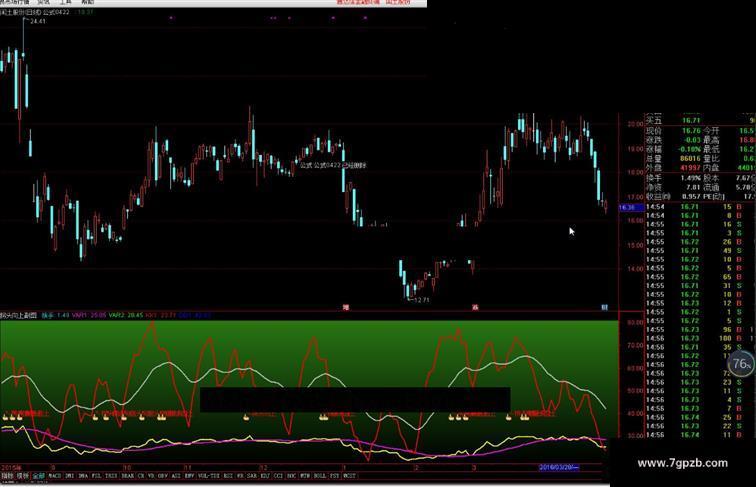The height and width of the screenshot is (487, 756).
Task: Click the 最高 label in the quote panel
Action: coord(711,140)
